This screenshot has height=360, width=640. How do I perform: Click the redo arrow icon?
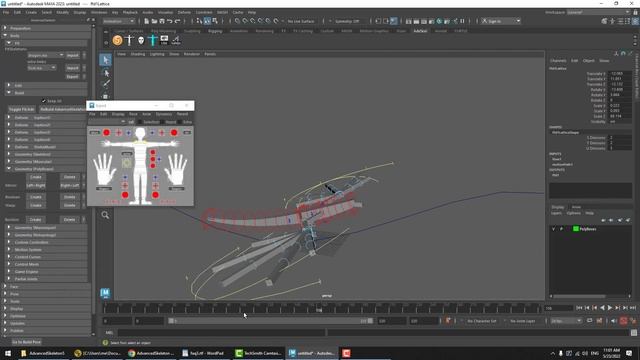click(177, 21)
